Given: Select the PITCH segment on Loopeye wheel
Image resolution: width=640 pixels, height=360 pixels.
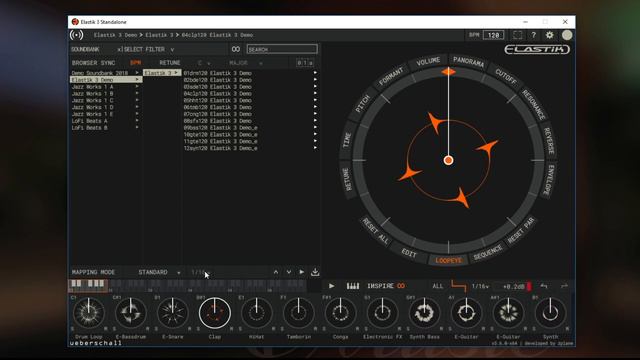Looking at the screenshot, I should [x=362, y=104].
